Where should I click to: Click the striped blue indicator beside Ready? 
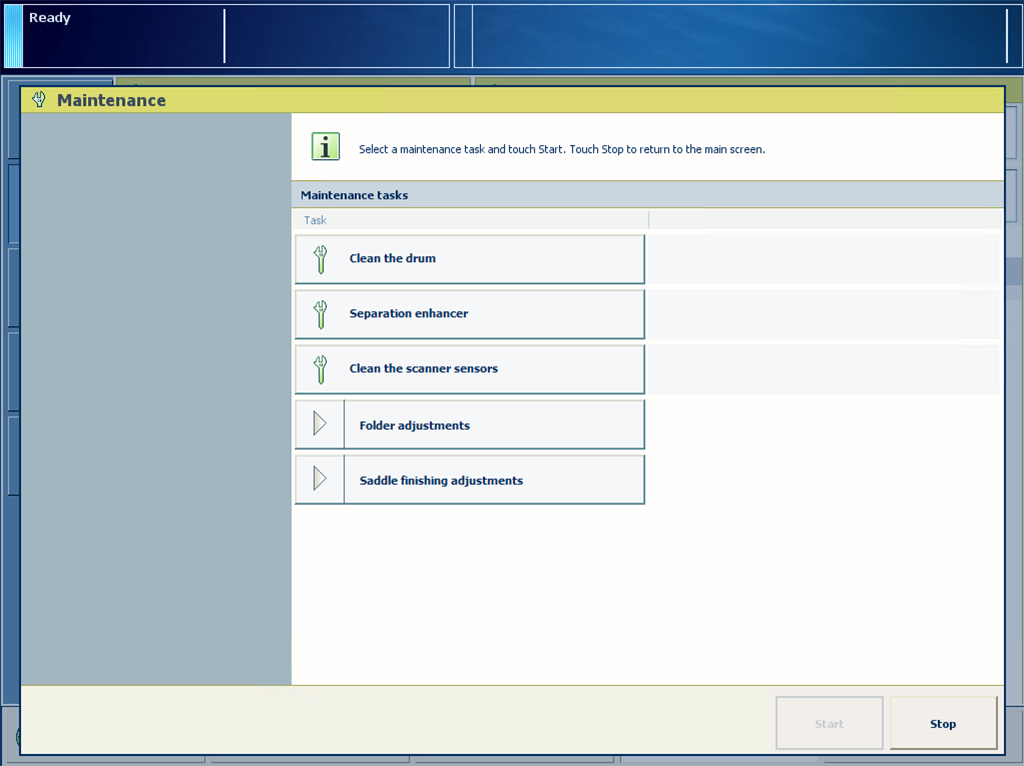coord(13,36)
